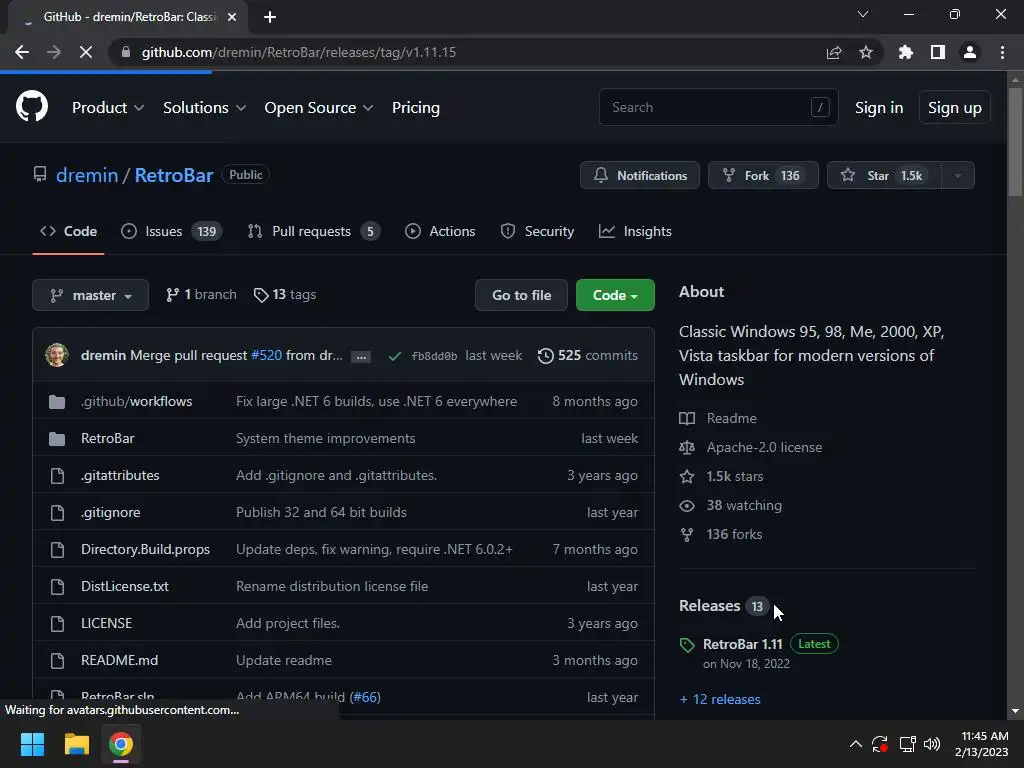The height and width of the screenshot is (768, 1024).
Task: Open the Star lists dropdown arrow
Action: pos(958,175)
